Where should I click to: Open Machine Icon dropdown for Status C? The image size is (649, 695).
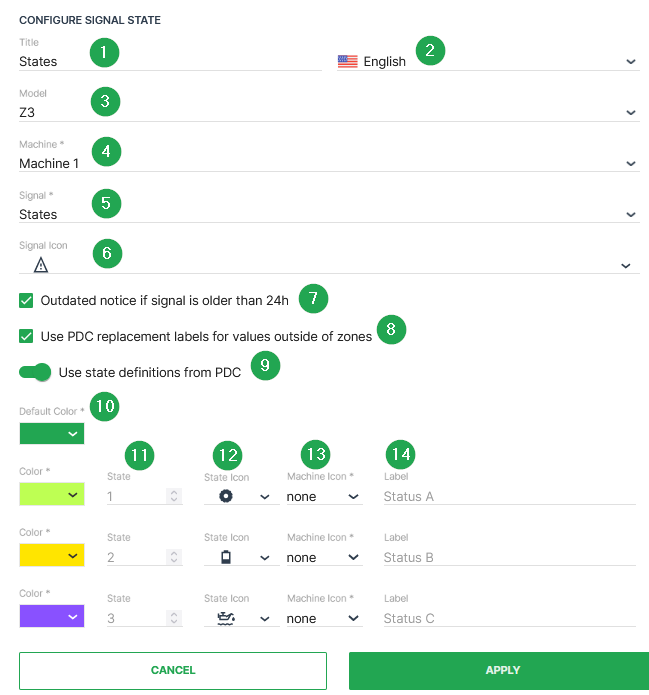[324, 618]
